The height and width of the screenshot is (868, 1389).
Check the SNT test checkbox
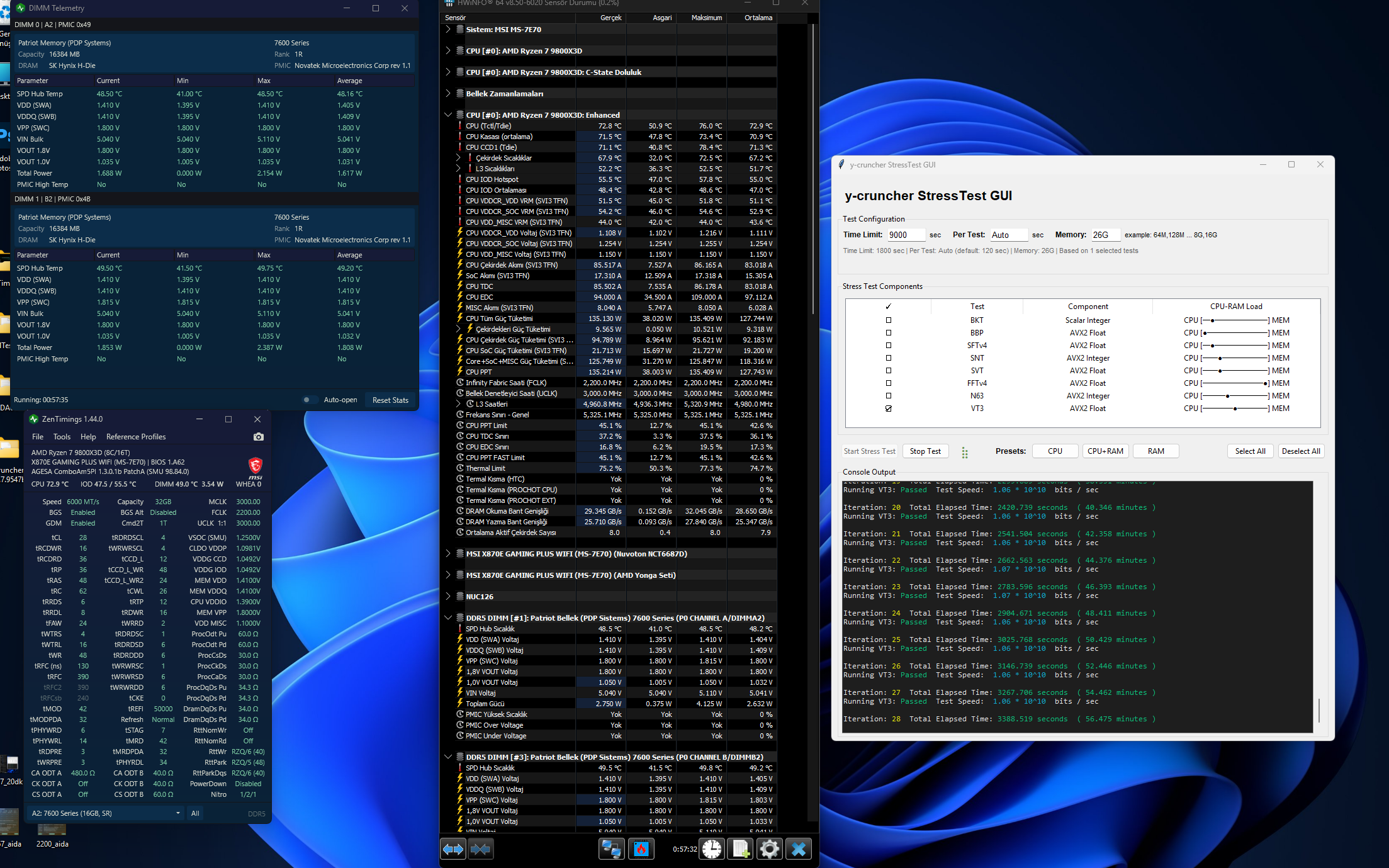pos(889,358)
